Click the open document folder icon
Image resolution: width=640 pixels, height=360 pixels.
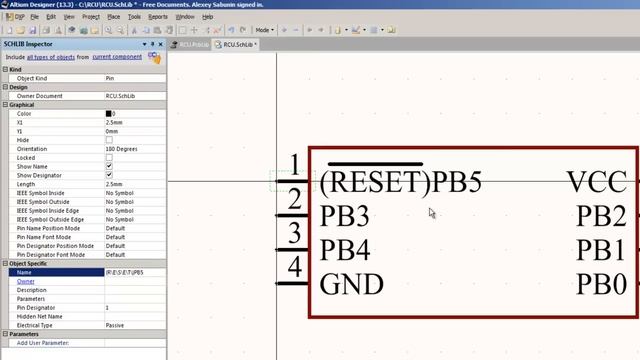coord(21,30)
